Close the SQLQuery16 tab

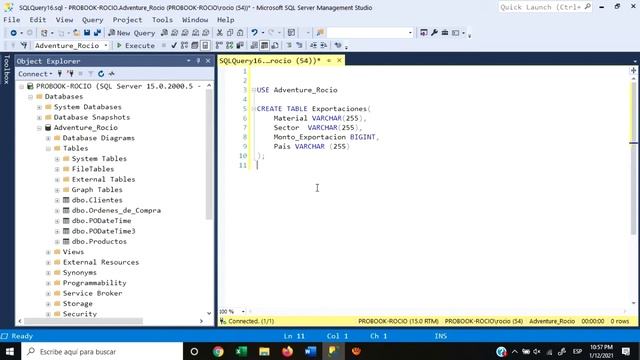pyautogui.click(x=339, y=60)
